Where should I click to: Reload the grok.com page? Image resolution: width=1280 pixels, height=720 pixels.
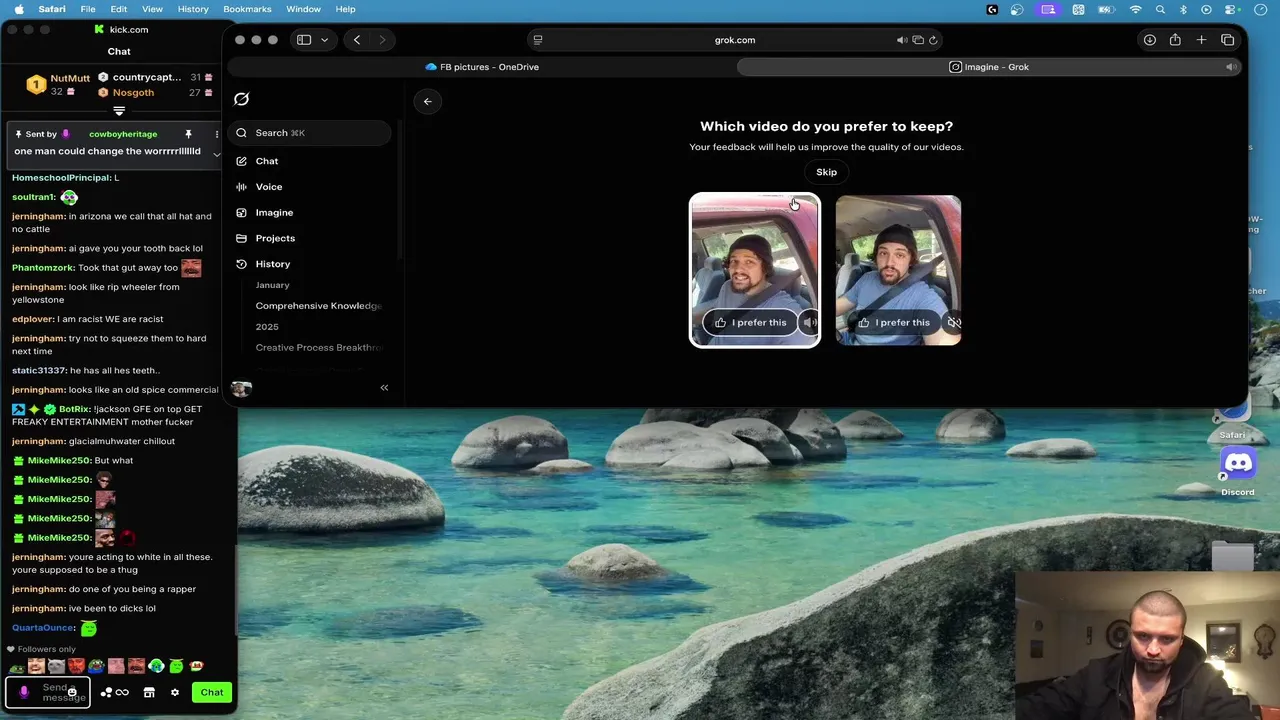coord(933,40)
